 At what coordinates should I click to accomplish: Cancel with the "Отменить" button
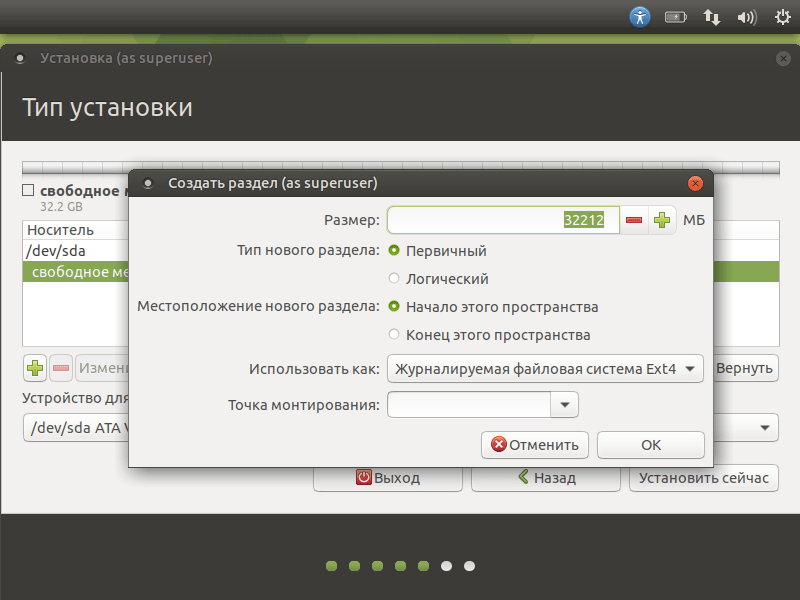[534, 444]
